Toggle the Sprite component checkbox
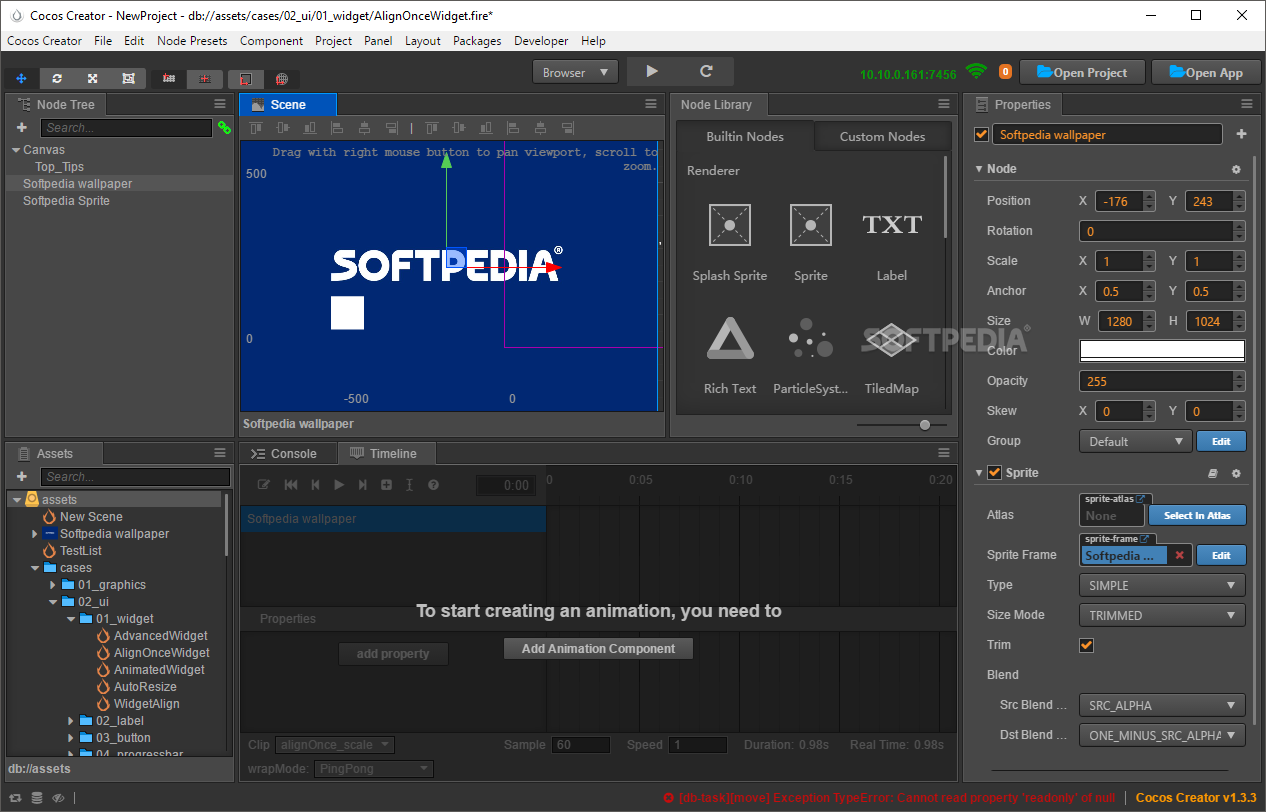The image size is (1266, 812). [x=994, y=473]
